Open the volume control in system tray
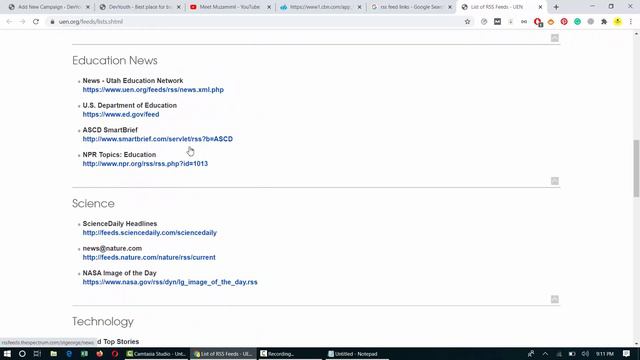The image size is (640, 360). (585, 354)
